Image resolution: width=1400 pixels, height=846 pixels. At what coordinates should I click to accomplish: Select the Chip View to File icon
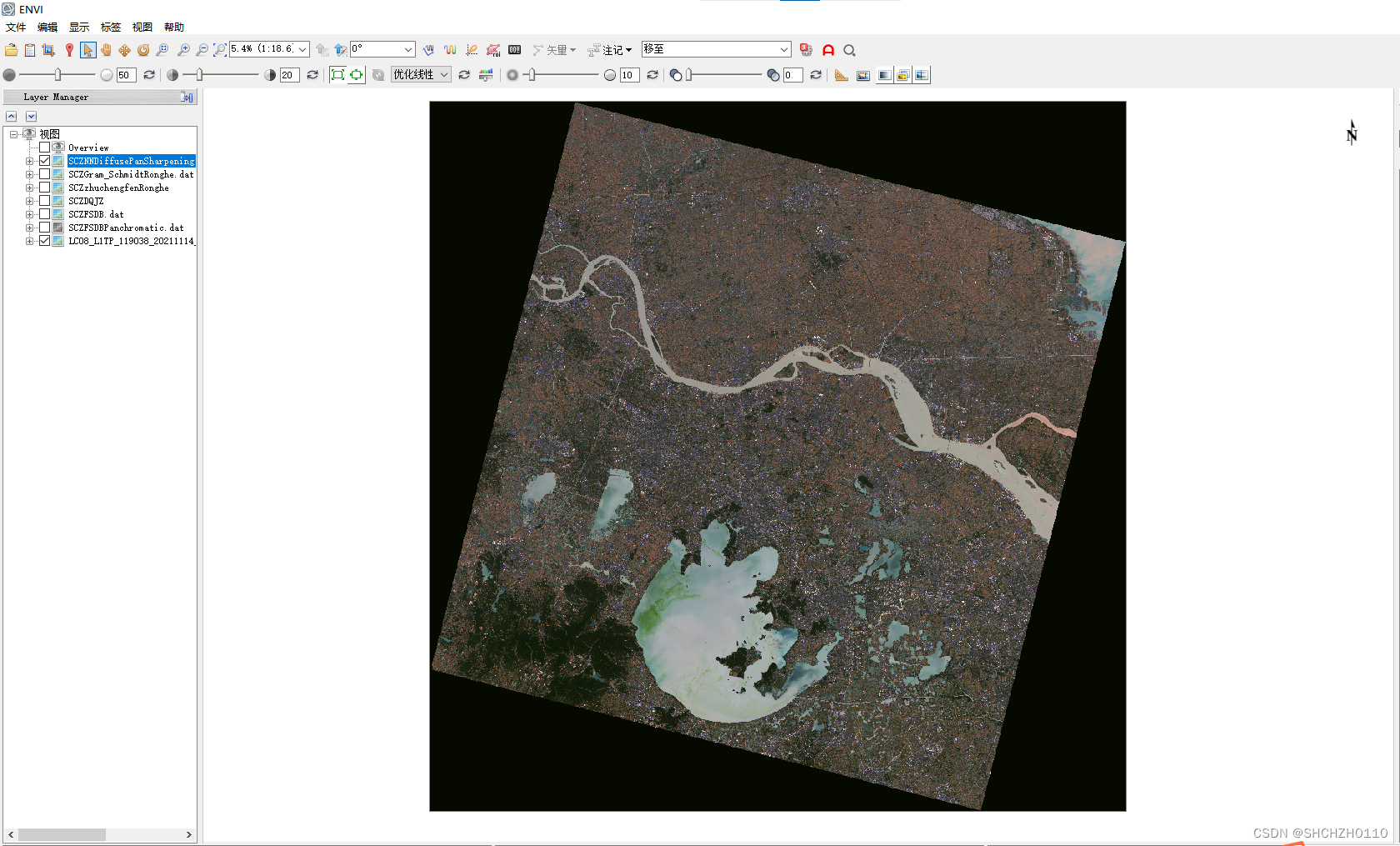point(48,50)
